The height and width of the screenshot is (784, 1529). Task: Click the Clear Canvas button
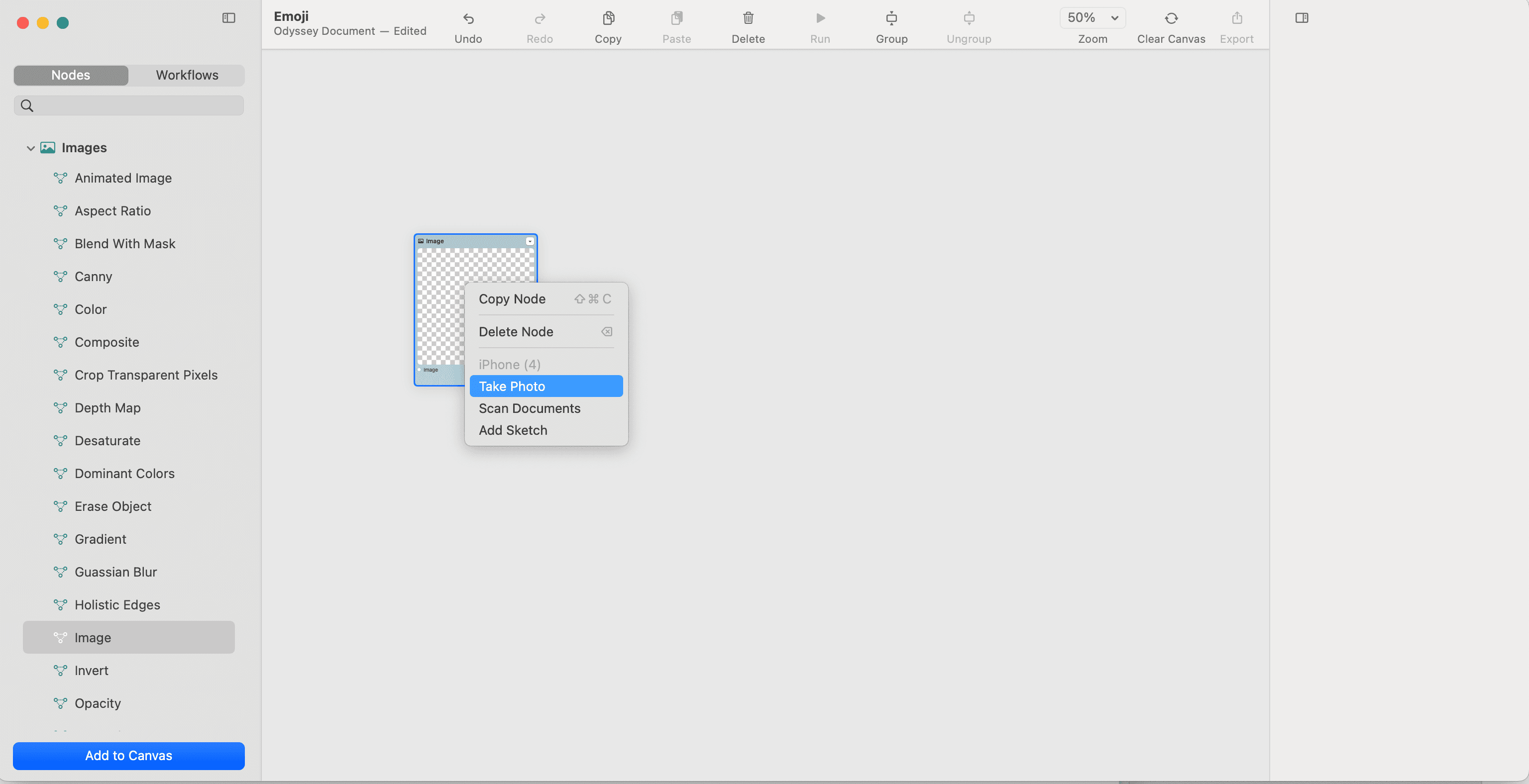pyautogui.click(x=1170, y=25)
